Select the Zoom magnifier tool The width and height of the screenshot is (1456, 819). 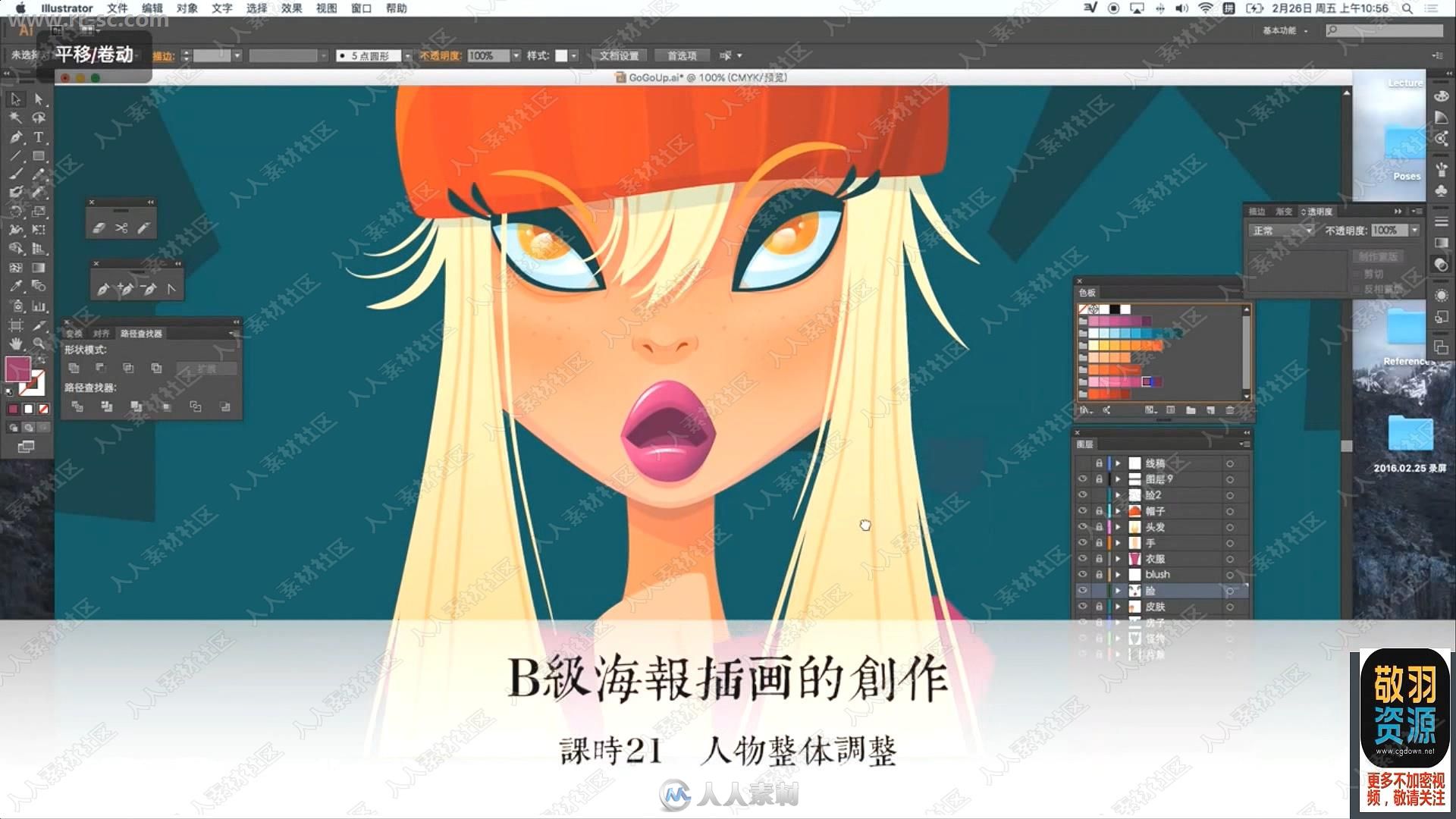coord(39,344)
